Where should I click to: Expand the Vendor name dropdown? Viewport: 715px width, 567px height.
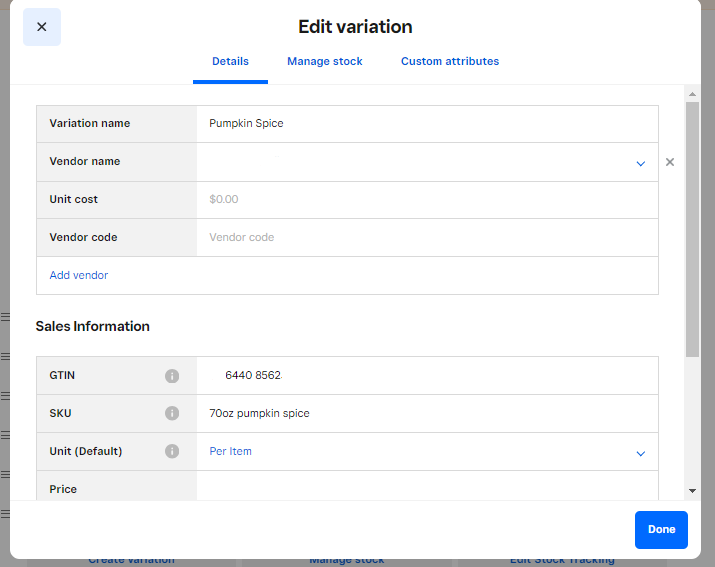click(x=640, y=163)
